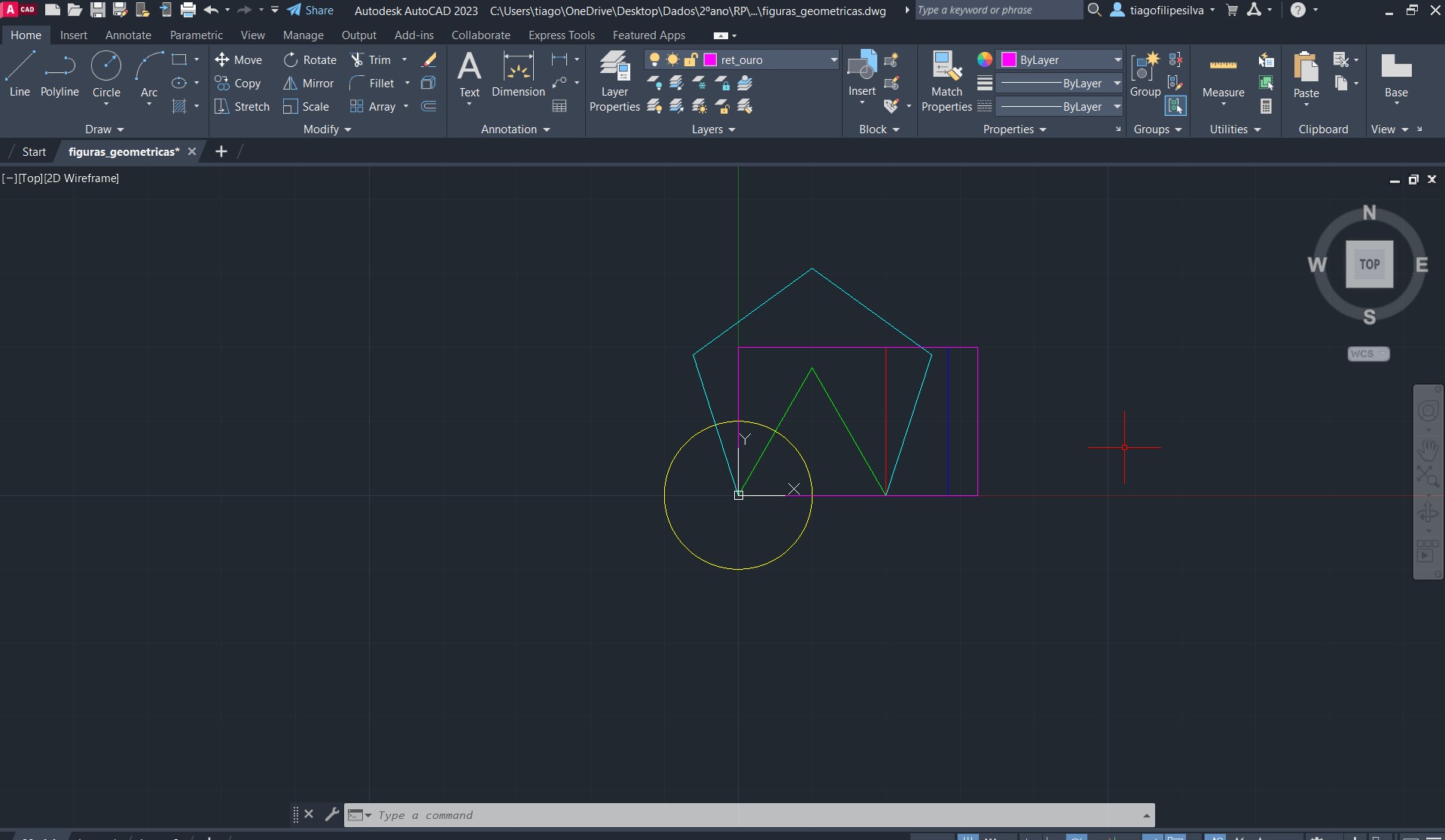Choose the Rotate tool
The width and height of the screenshot is (1445, 840).
(310, 60)
